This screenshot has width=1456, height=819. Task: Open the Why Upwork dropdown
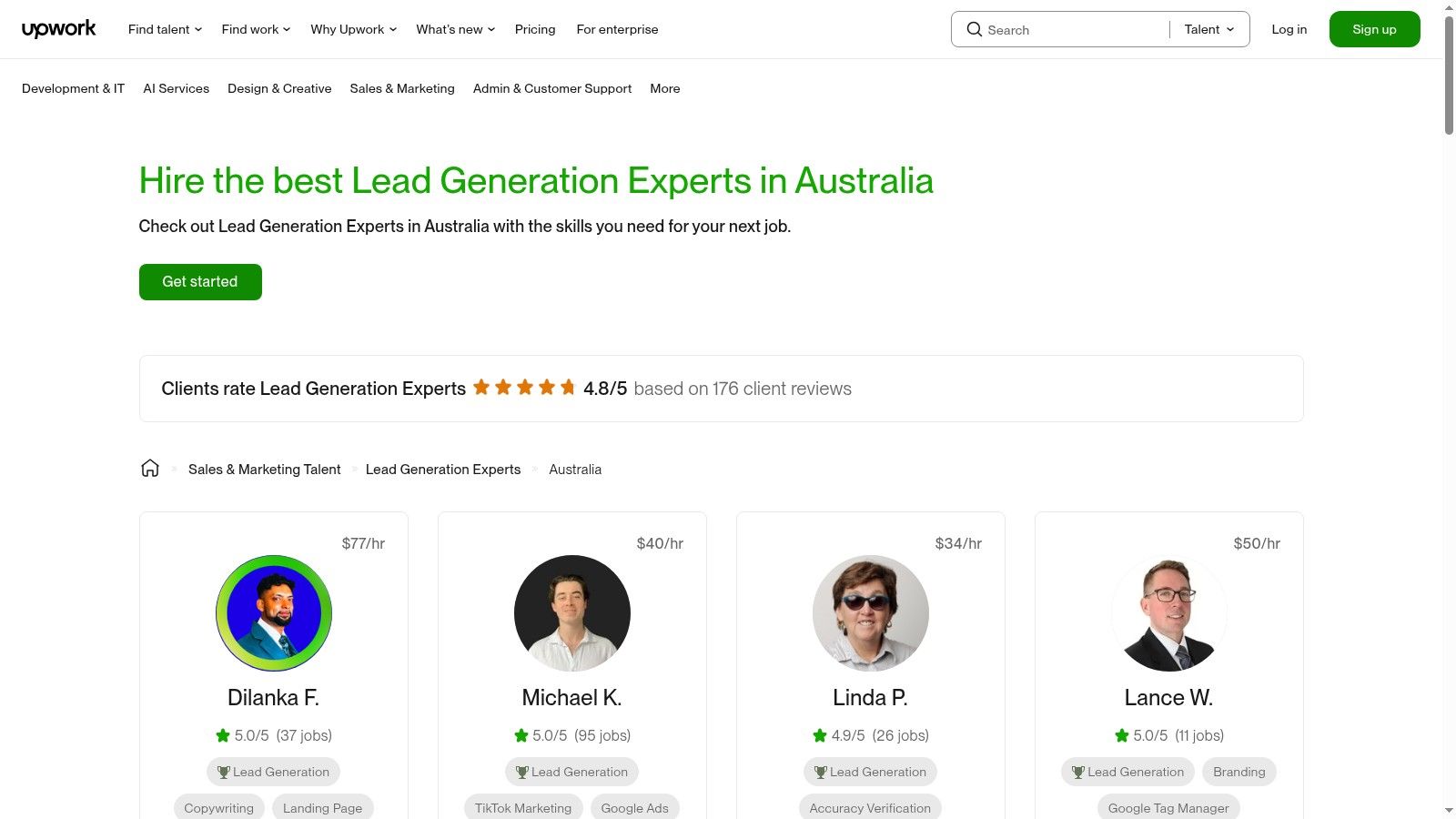tap(354, 29)
